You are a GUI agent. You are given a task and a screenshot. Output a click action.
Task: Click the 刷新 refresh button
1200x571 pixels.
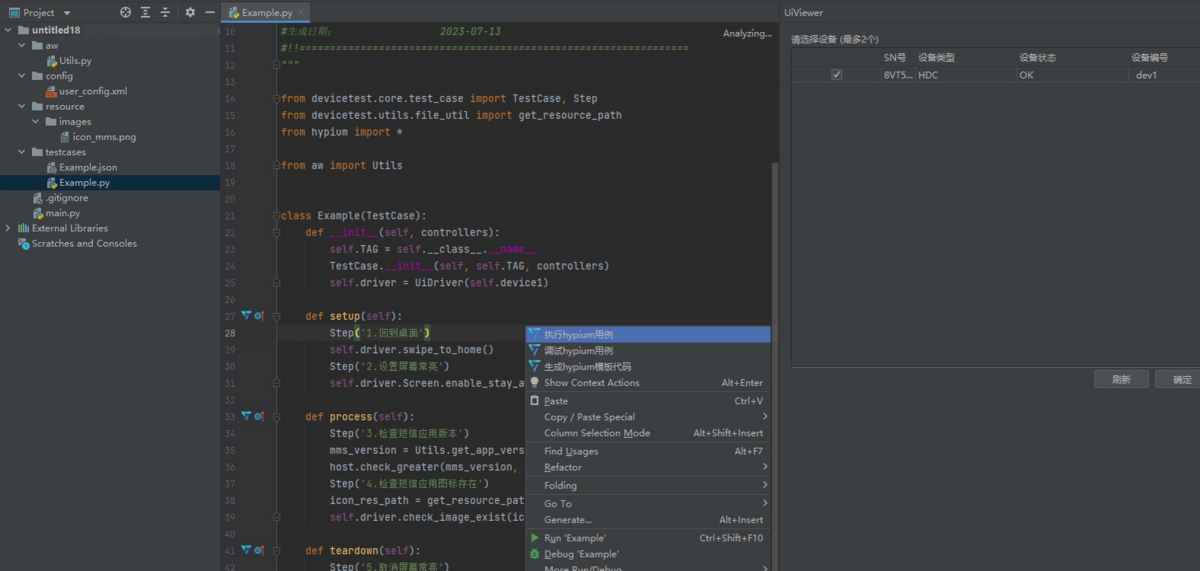[x=1120, y=380]
